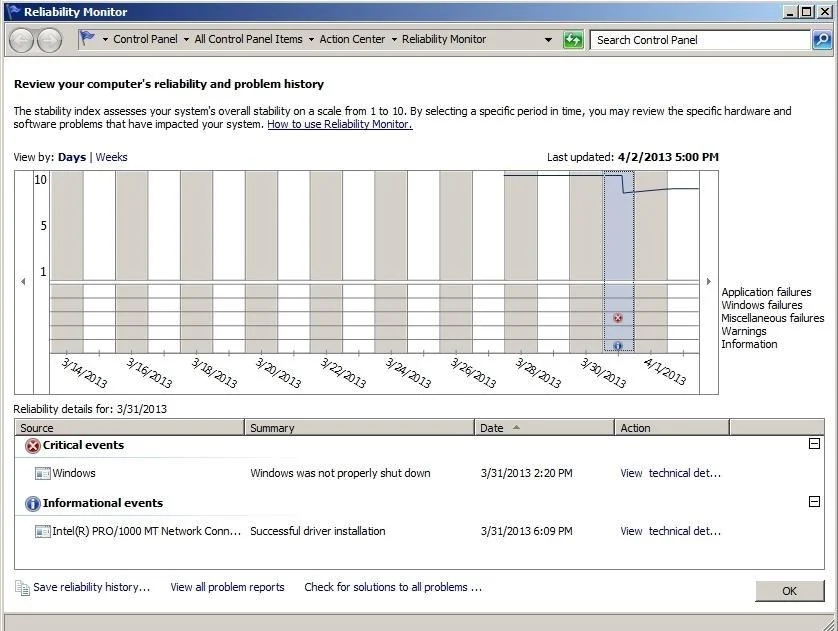Click the '3/31/2013 2:20 PM' date cell
The image size is (838, 631).
526,473
